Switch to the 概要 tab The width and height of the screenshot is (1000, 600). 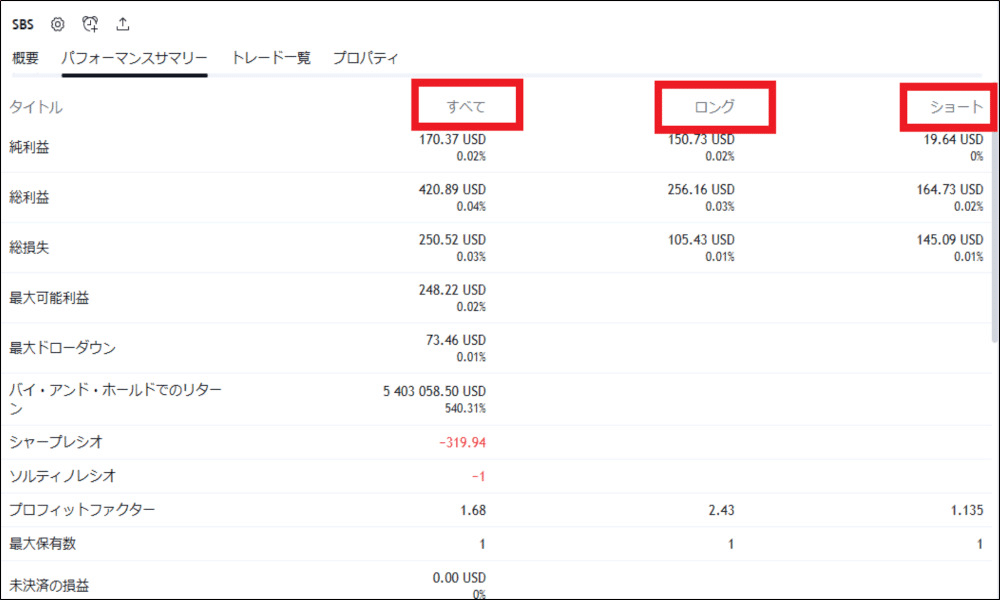[x=26, y=58]
